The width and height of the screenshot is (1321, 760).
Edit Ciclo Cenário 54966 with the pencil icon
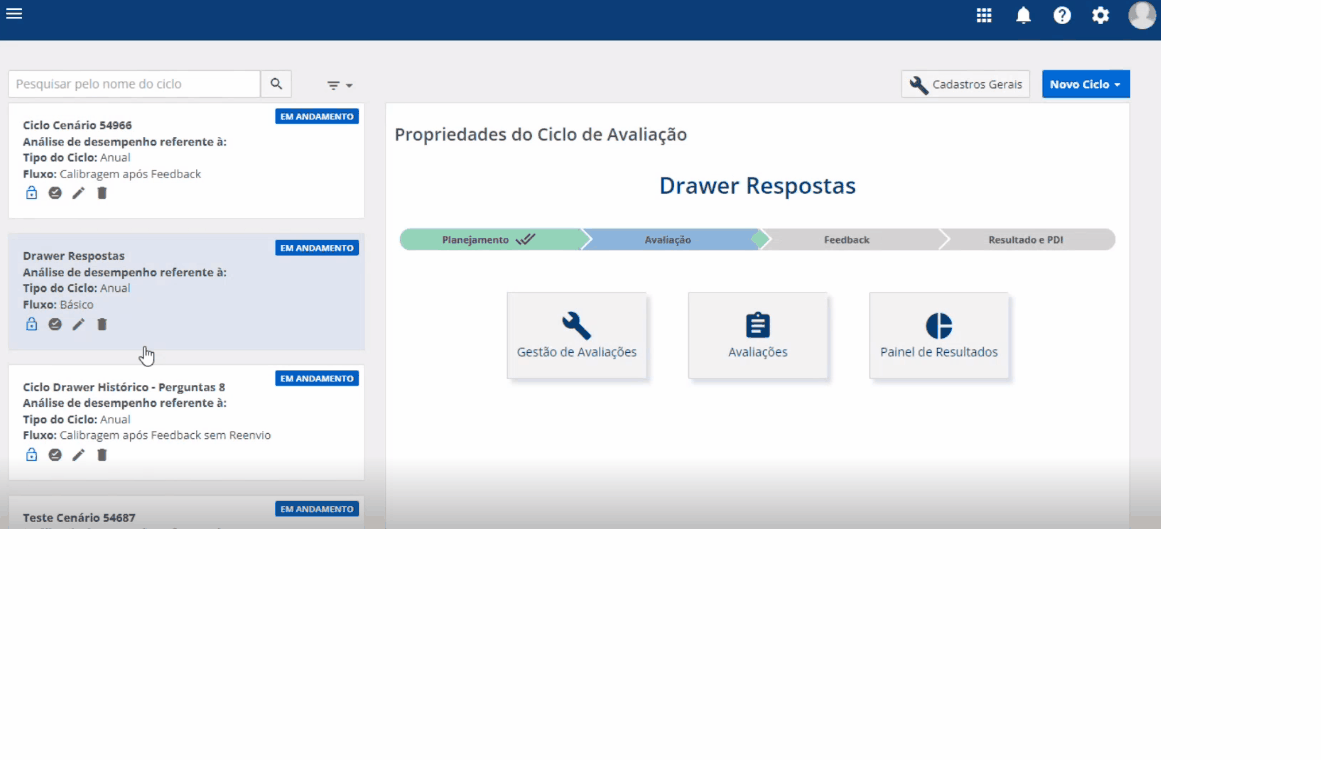tap(78, 192)
